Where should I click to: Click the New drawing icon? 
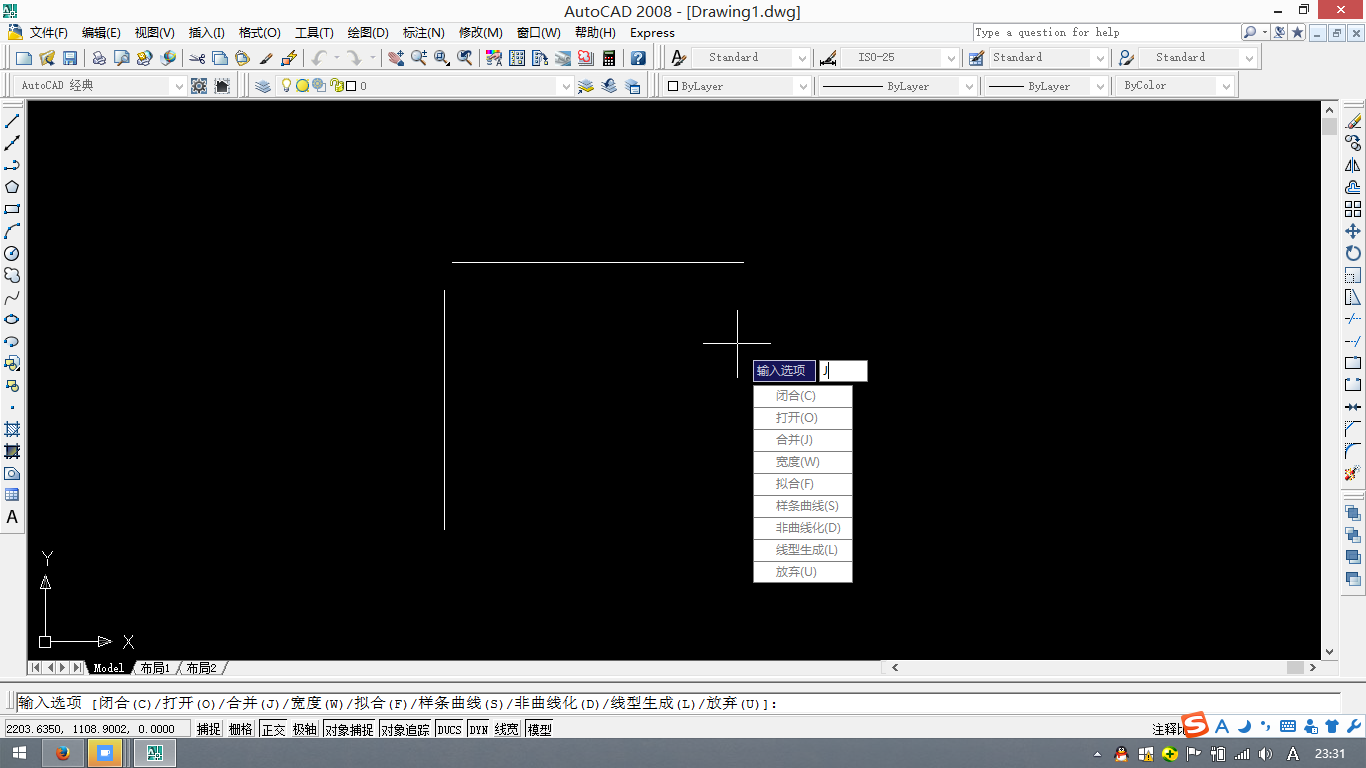(x=24, y=58)
